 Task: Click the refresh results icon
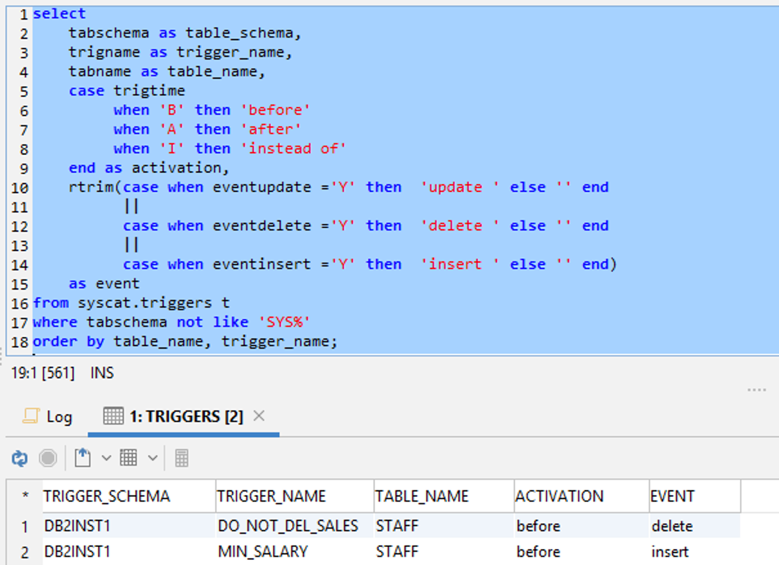point(20,458)
